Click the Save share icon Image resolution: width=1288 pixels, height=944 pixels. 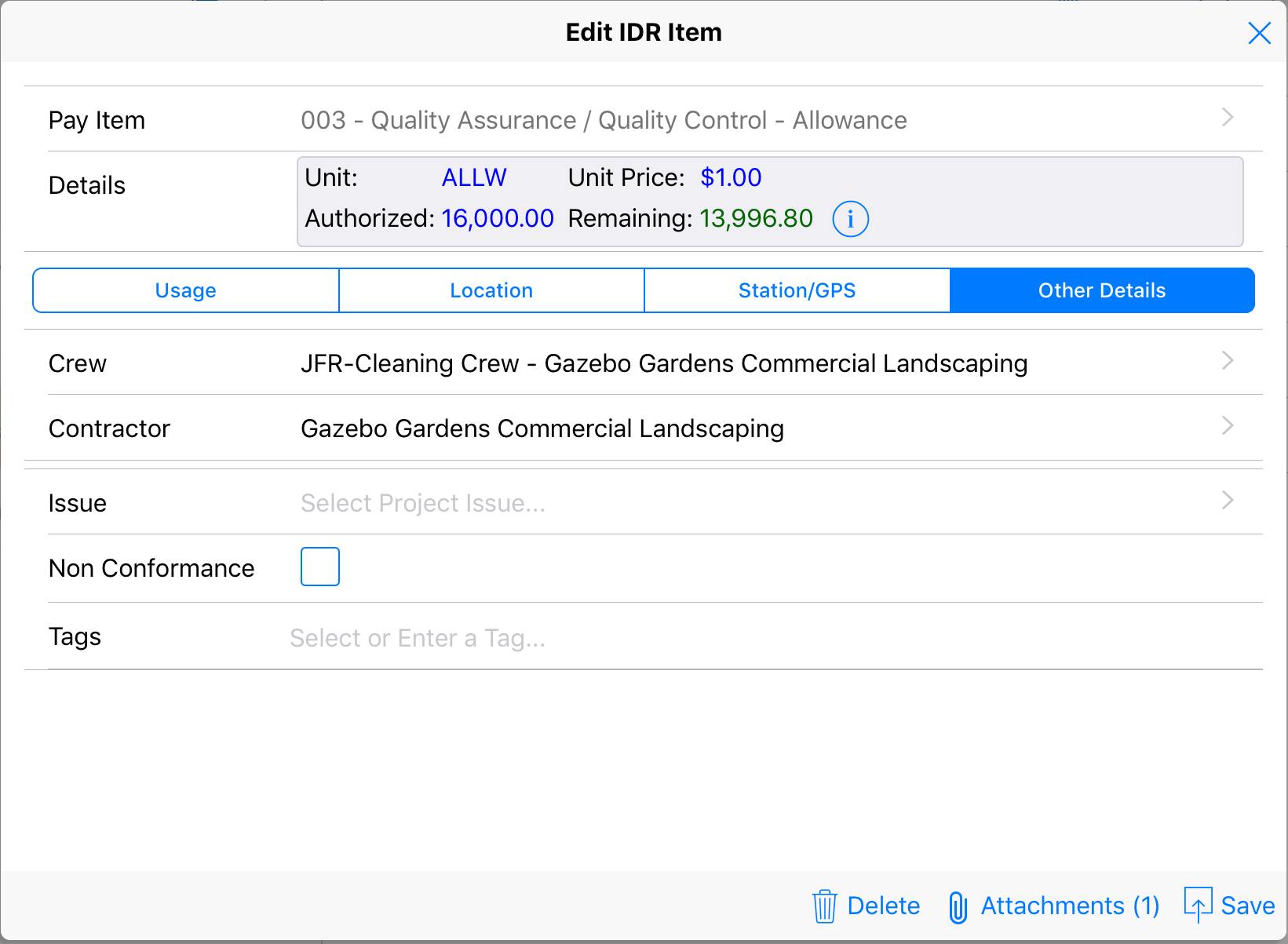[x=1198, y=905]
